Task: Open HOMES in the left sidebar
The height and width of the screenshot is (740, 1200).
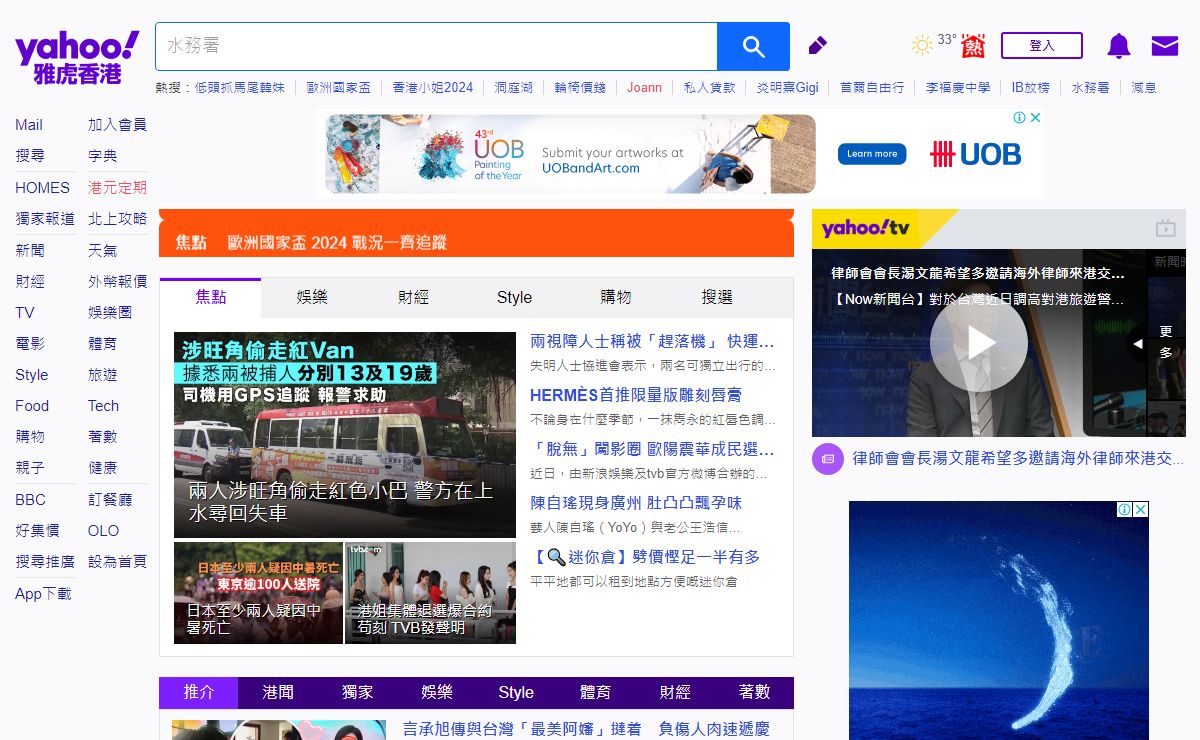Action: [x=42, y=187]
